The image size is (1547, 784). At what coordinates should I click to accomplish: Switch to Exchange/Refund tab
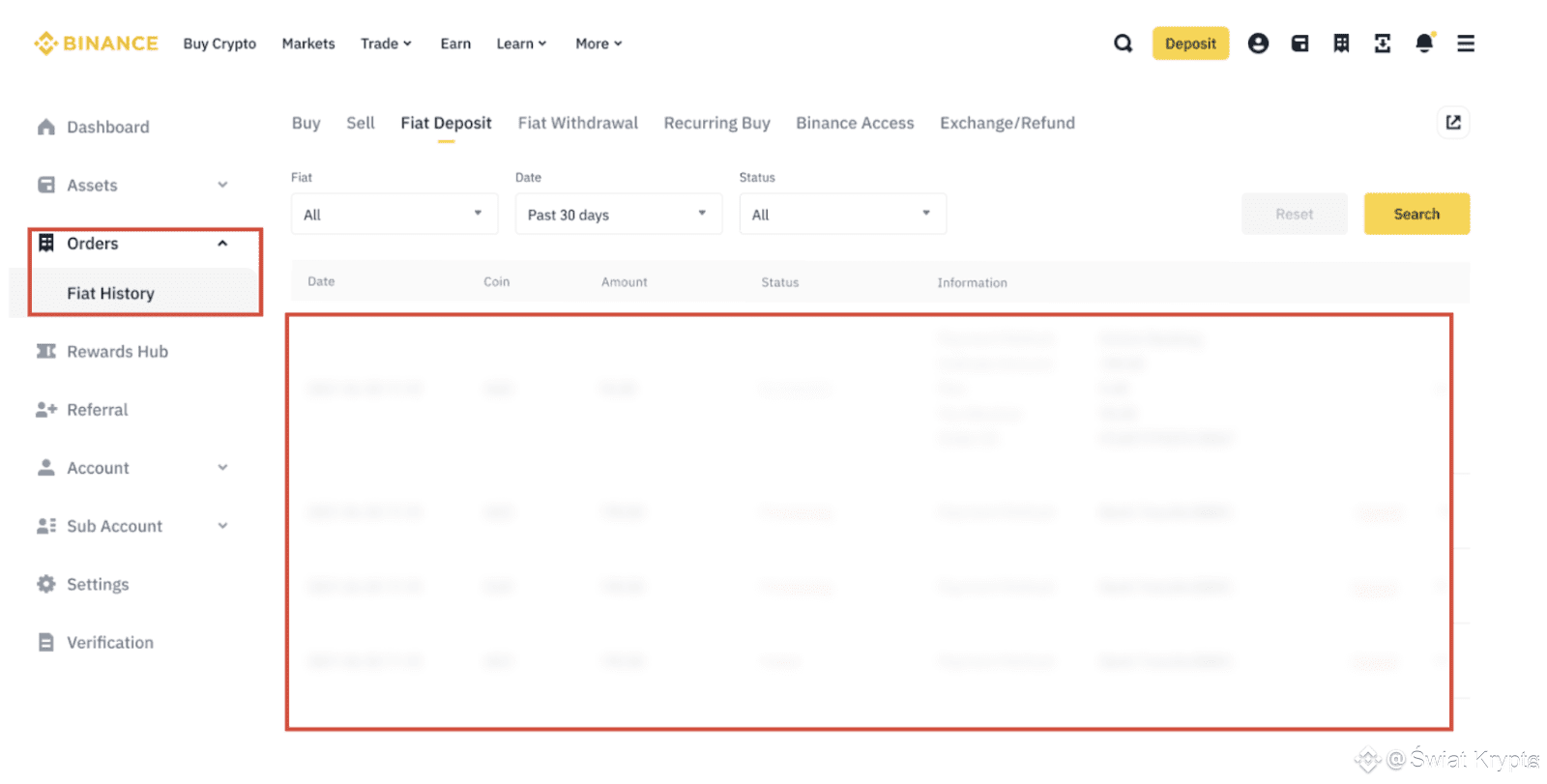tap(1007, 123)
